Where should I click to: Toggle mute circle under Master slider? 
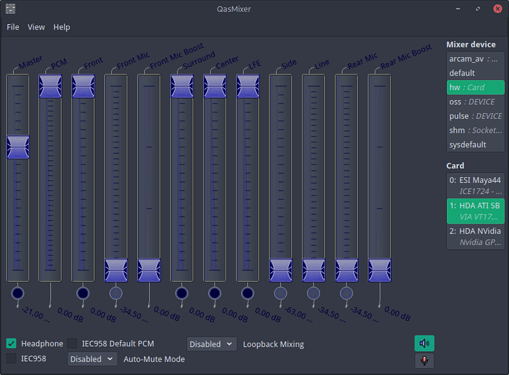[x=18, y=293]
